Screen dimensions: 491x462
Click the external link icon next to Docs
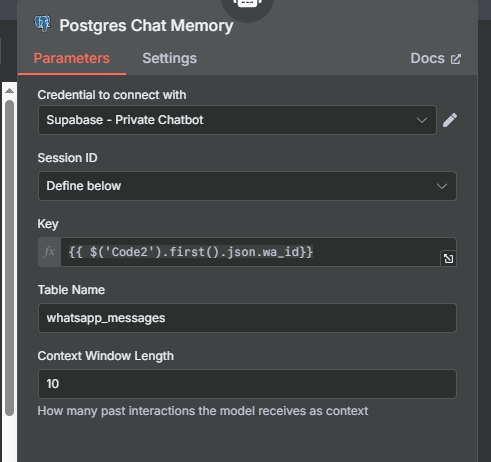tap(456, 59)
